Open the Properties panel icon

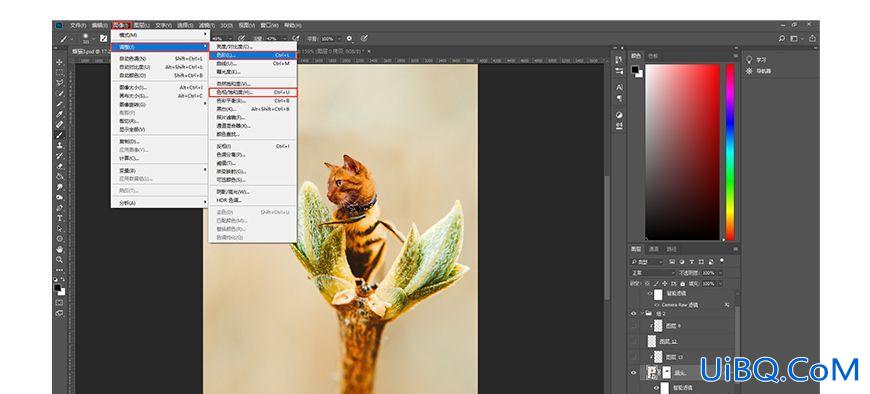pos(619,71)
